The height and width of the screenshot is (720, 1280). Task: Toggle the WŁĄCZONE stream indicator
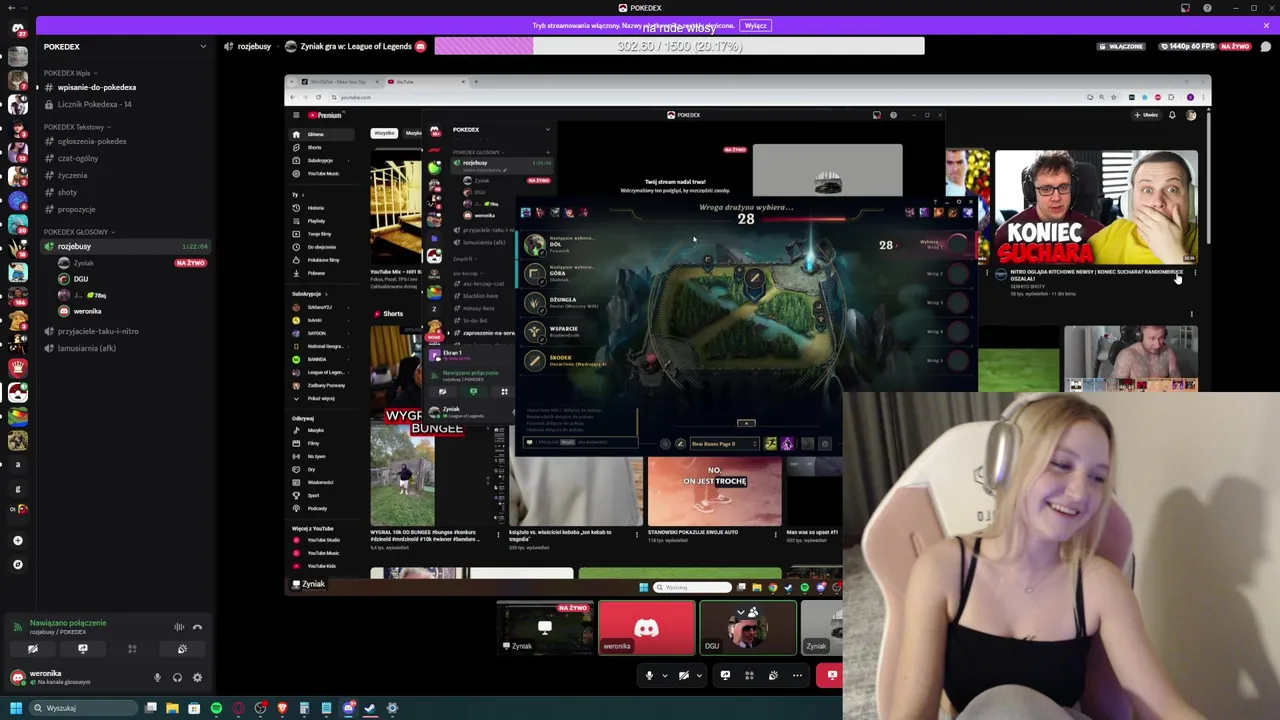1121,46
